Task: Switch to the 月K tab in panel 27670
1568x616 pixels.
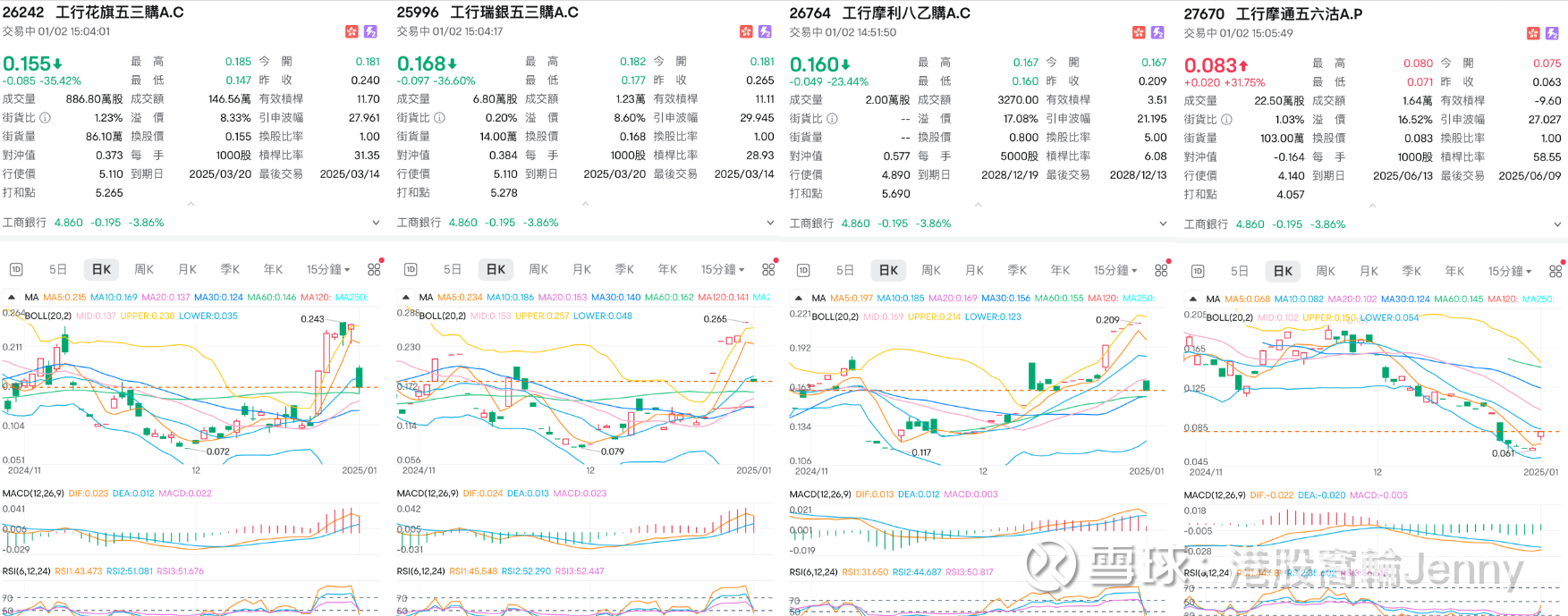Action: [x=1369, y=271]
